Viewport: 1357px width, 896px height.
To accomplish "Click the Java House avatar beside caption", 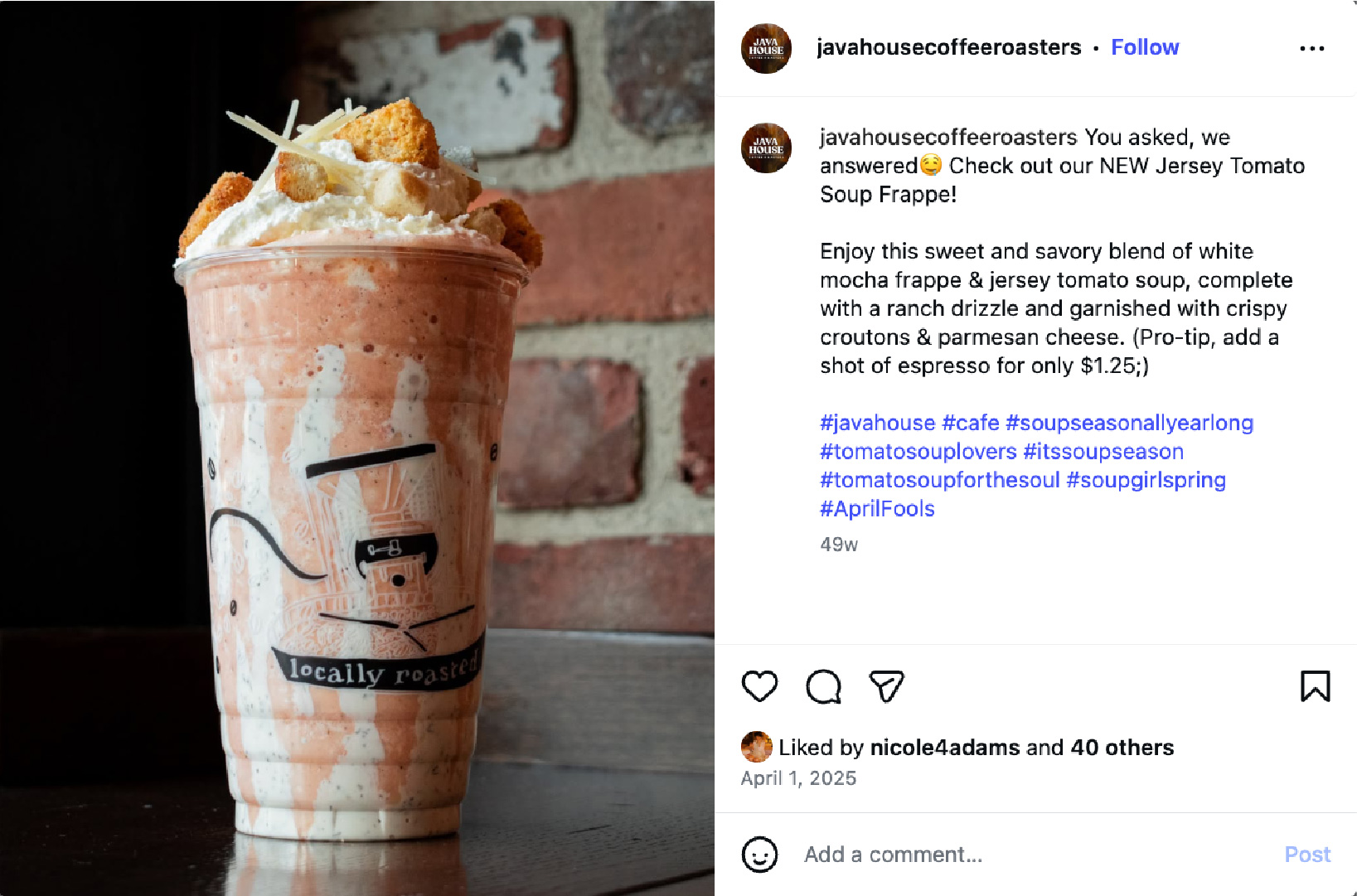I will tap(766, 148).
